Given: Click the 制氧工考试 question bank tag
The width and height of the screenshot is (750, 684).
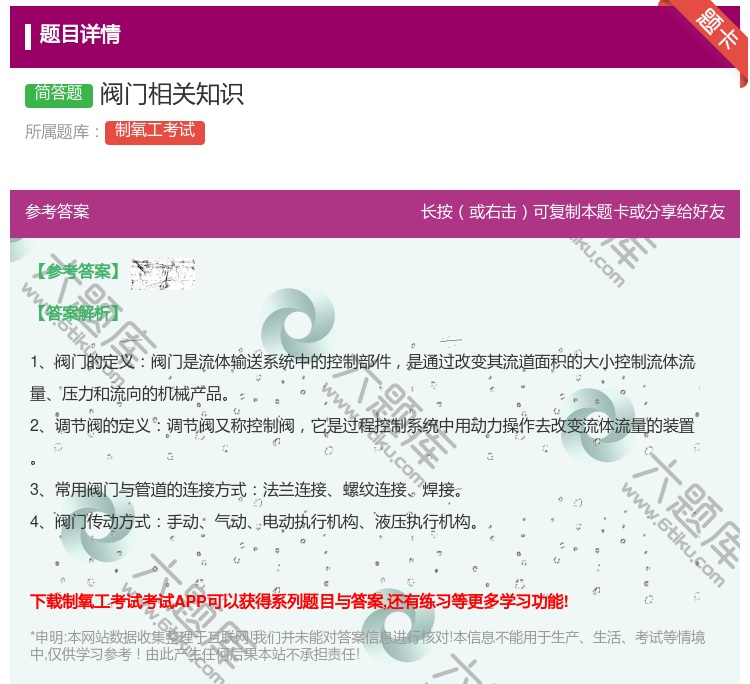Looking at the screenshot, I should (155, 132).
